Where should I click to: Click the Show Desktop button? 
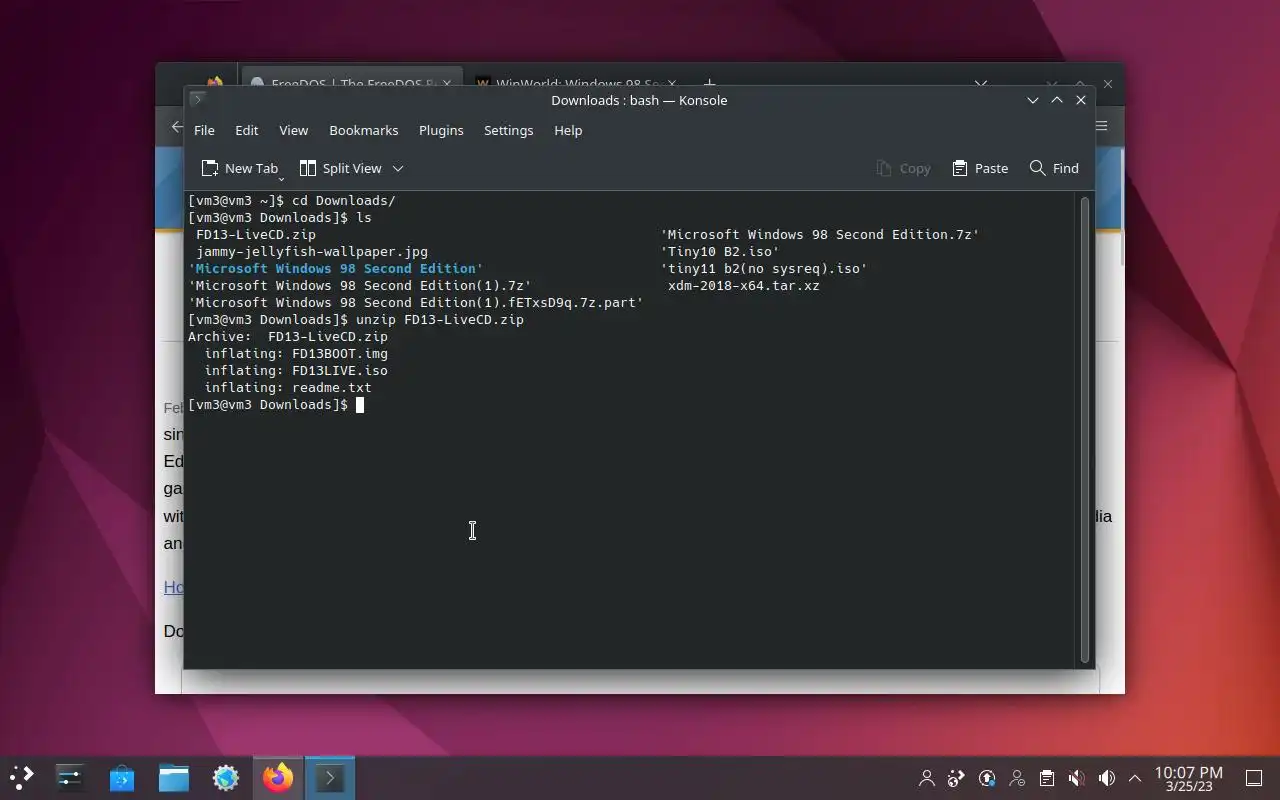tap(1253, 778)
